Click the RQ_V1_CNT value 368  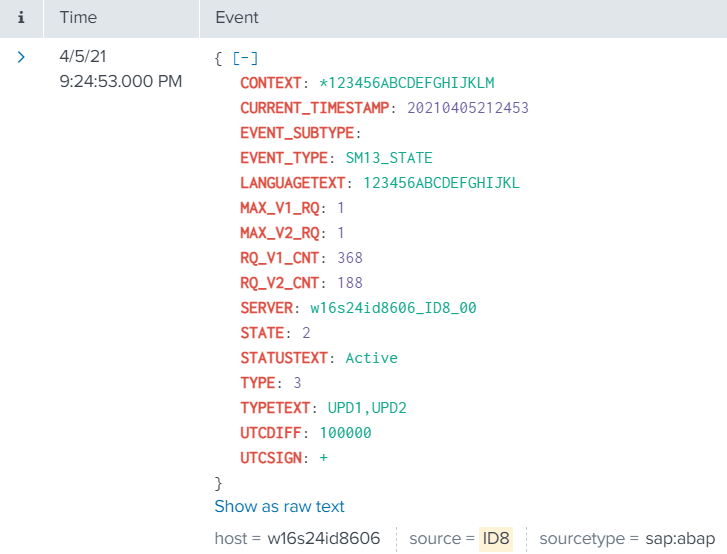pos(350,258)
